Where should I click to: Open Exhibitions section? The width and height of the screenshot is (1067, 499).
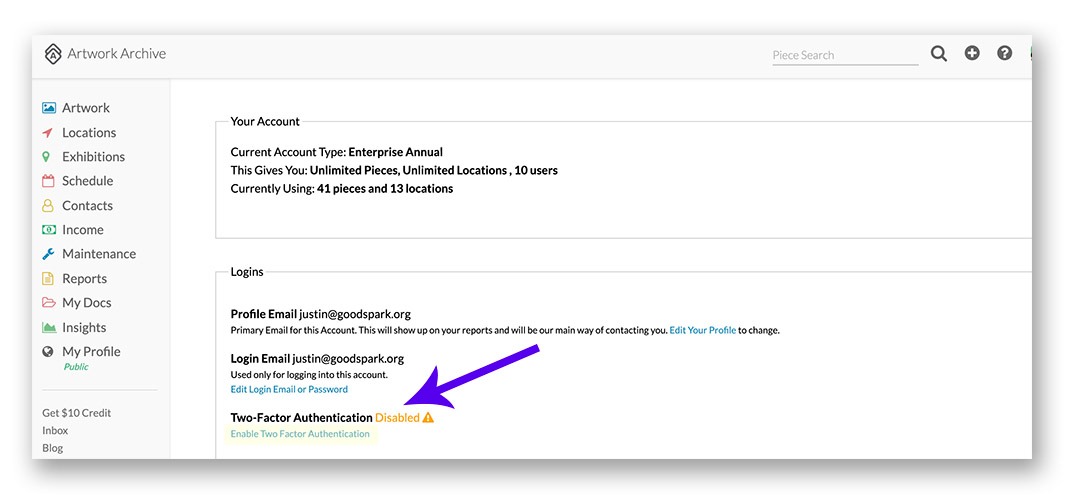click(93, 157)
